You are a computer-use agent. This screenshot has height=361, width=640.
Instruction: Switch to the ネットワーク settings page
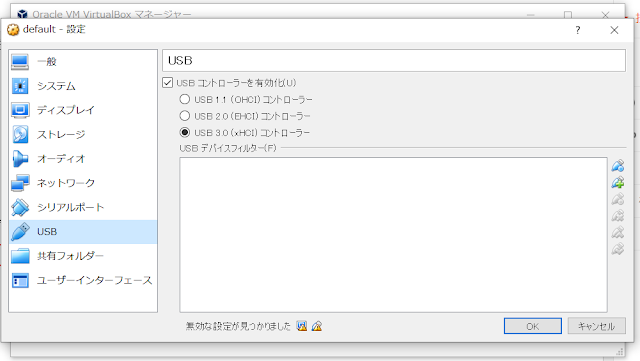click(x=83, y=183)
